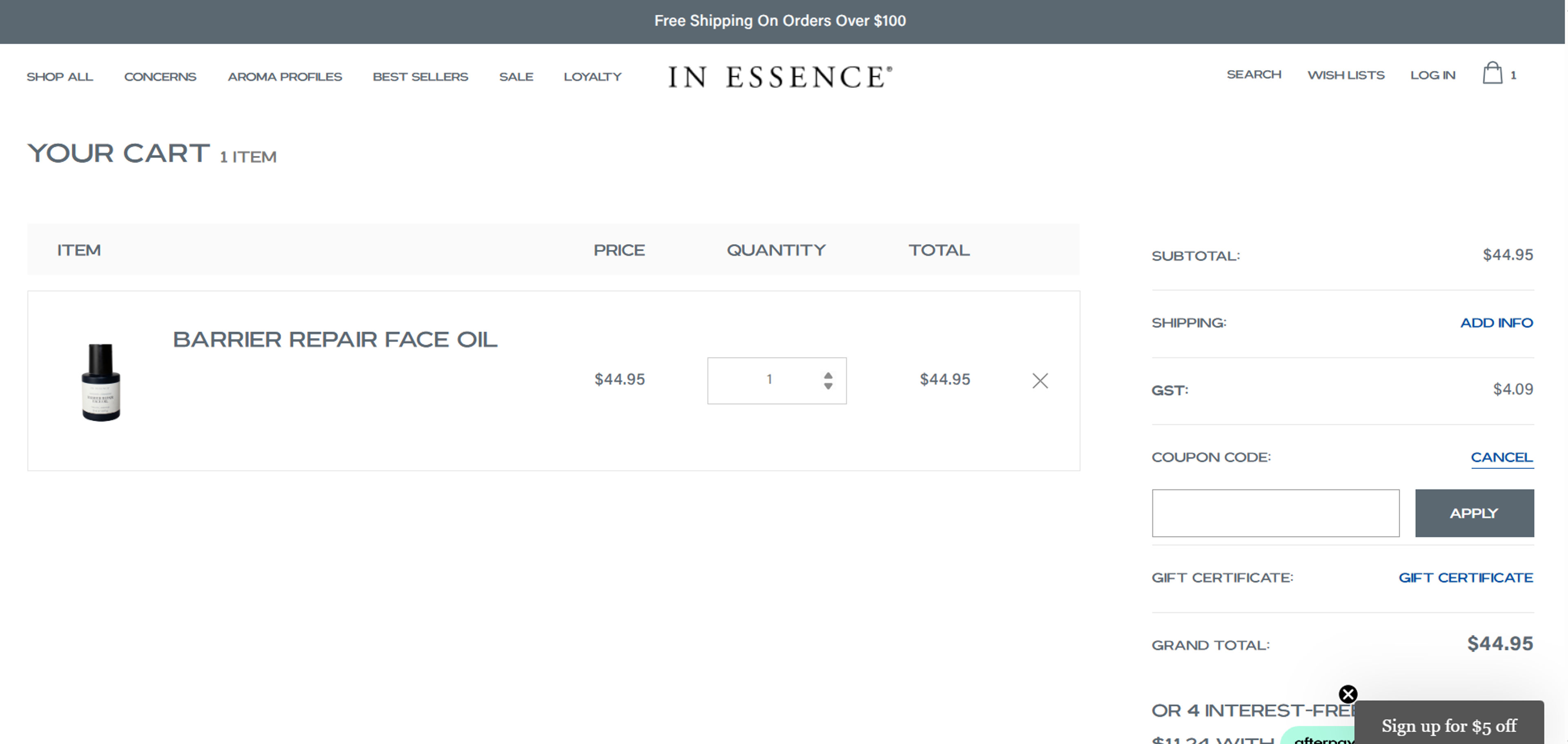Open Barrier Repair Face Oil product title
Image resolution: width=1568 pixels, height=744 pixels.
click(x=335, y=340)
